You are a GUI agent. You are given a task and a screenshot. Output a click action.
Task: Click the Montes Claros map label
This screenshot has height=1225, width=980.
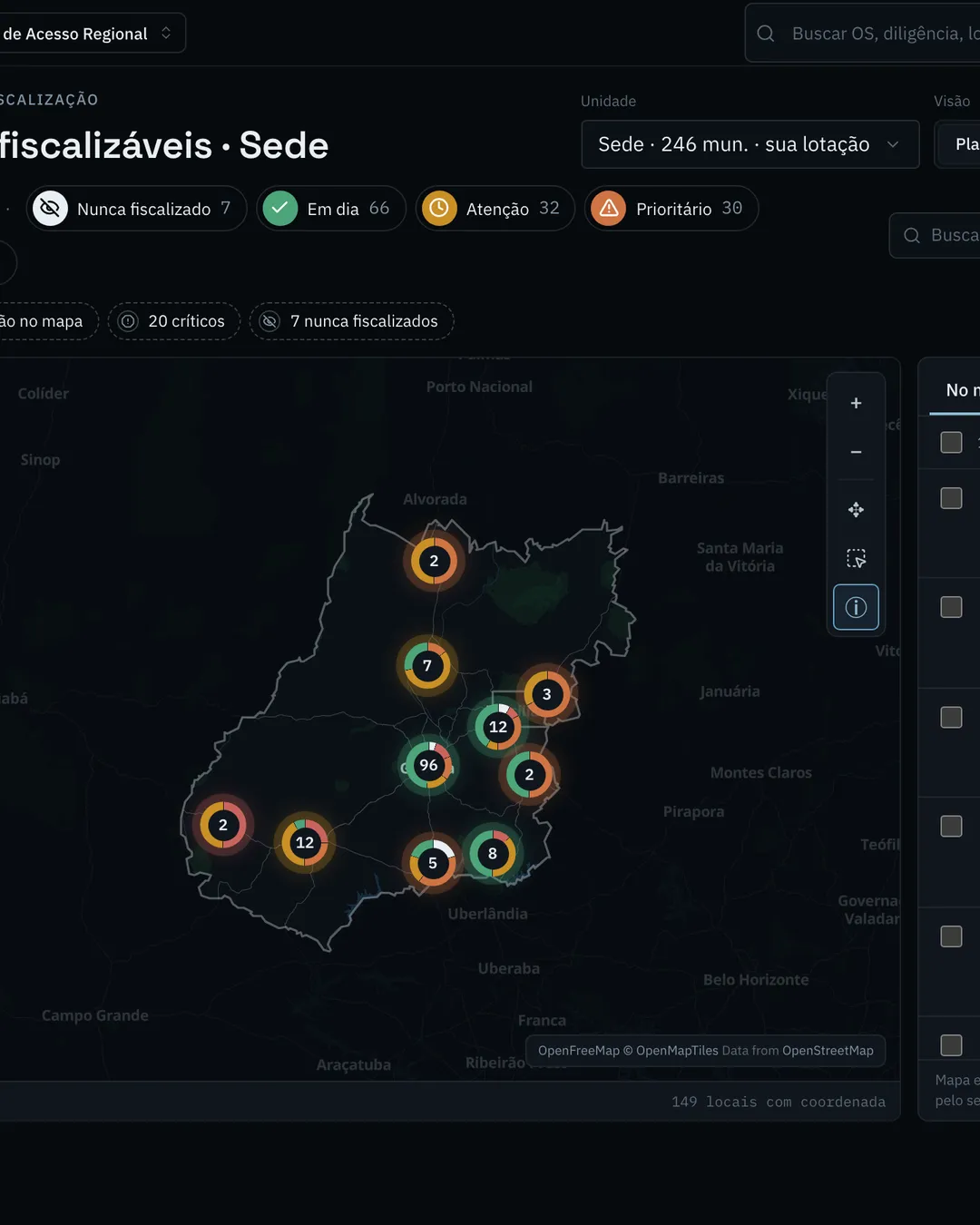coord(761,773)
